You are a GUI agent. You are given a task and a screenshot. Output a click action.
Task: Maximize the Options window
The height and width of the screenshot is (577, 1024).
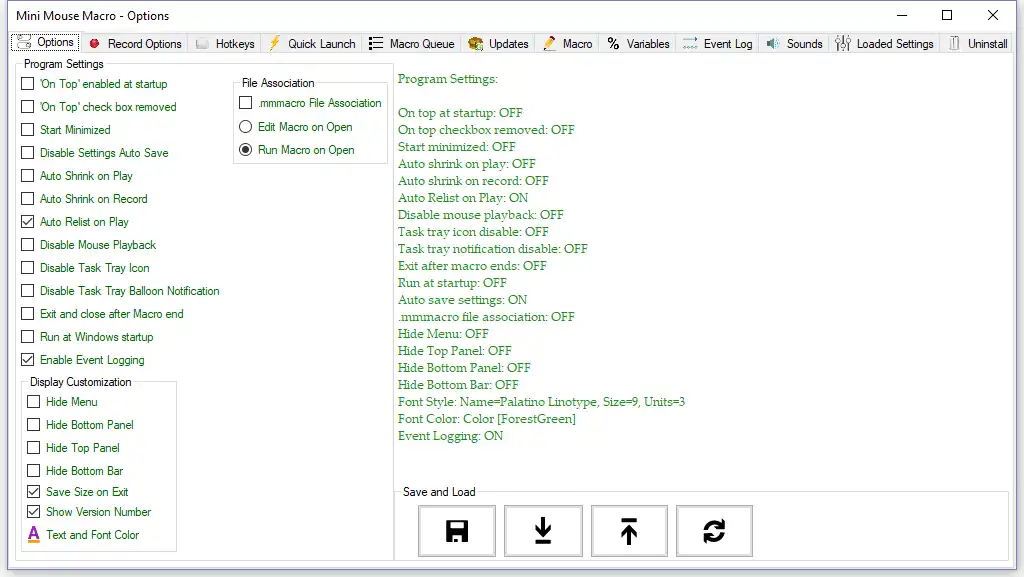click(x=947, y=15)
